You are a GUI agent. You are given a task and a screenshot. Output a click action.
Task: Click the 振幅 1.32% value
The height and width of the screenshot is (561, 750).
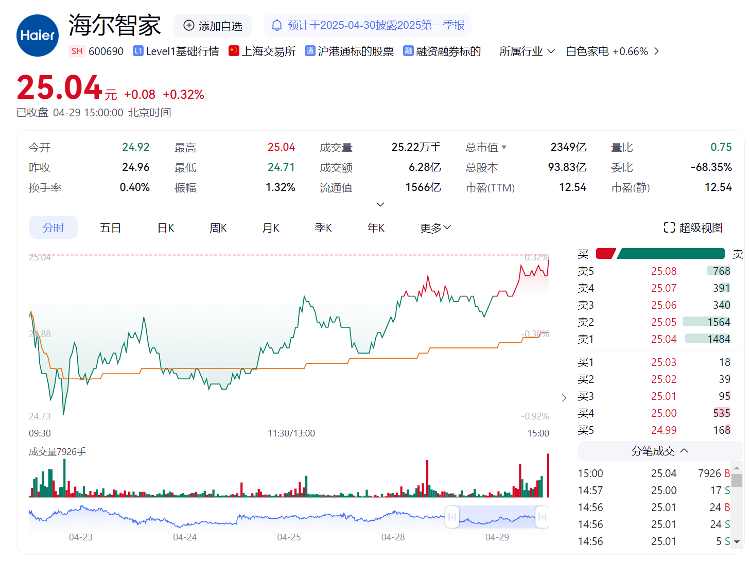pos(280,187)
